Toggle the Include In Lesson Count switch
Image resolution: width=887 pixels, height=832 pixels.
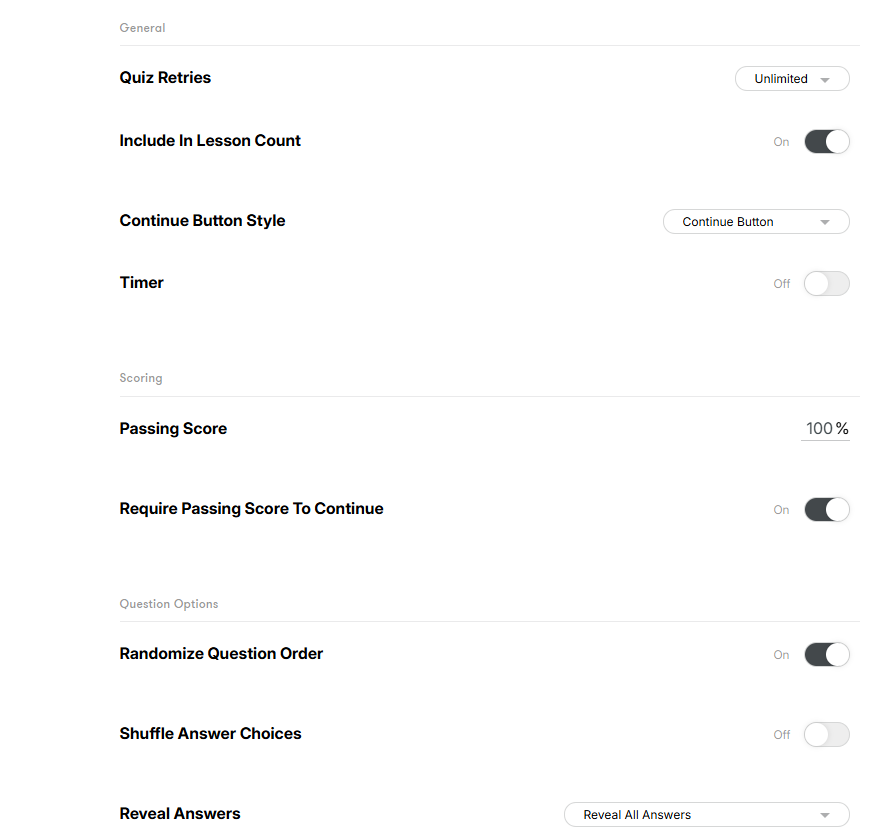827,141
